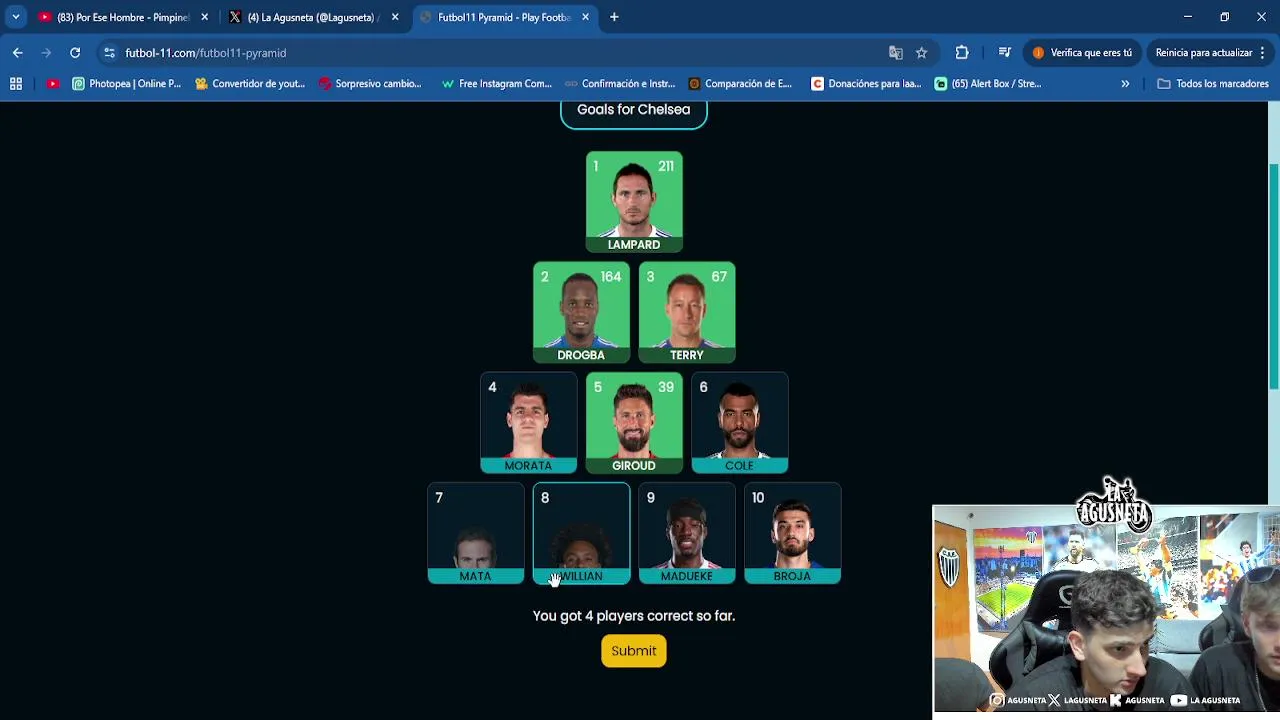The height and width of the screenshot is (720, 1280).
Task: Open the Photopea bookmark
Action: click(x=126, y=84)
